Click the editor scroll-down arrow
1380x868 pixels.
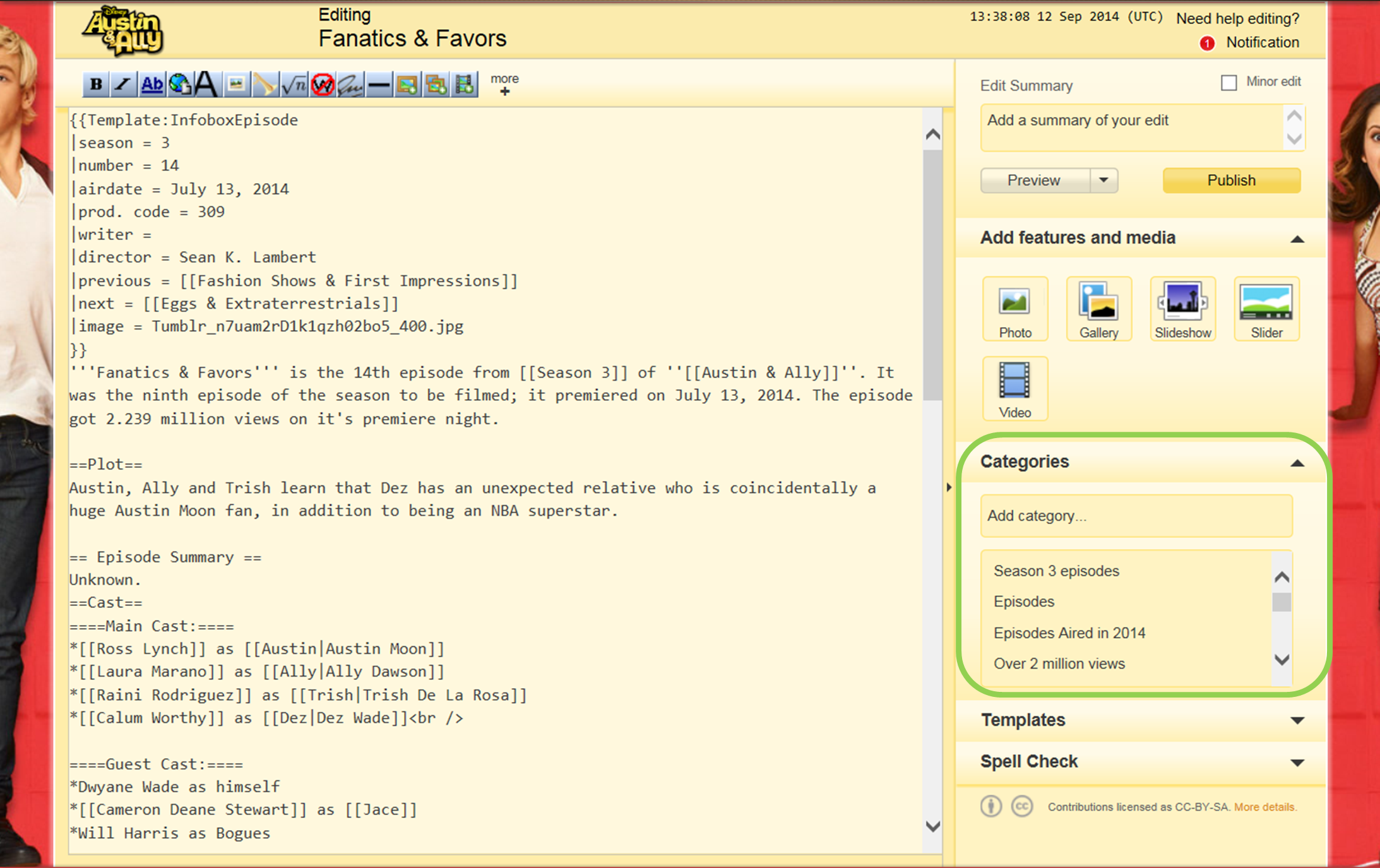coord(932,826)
